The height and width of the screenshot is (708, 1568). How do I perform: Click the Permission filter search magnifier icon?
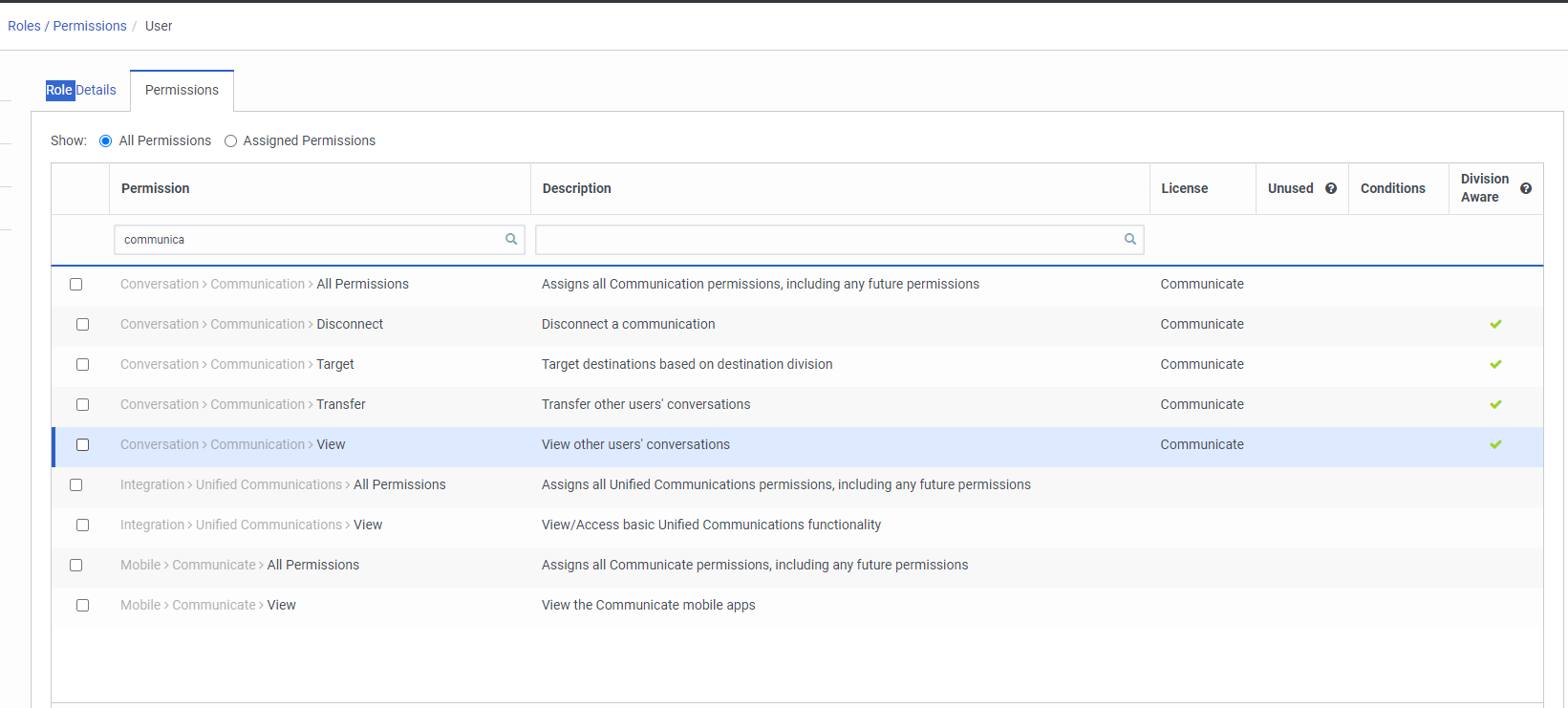pyautogui.click(x=511, y=240)
